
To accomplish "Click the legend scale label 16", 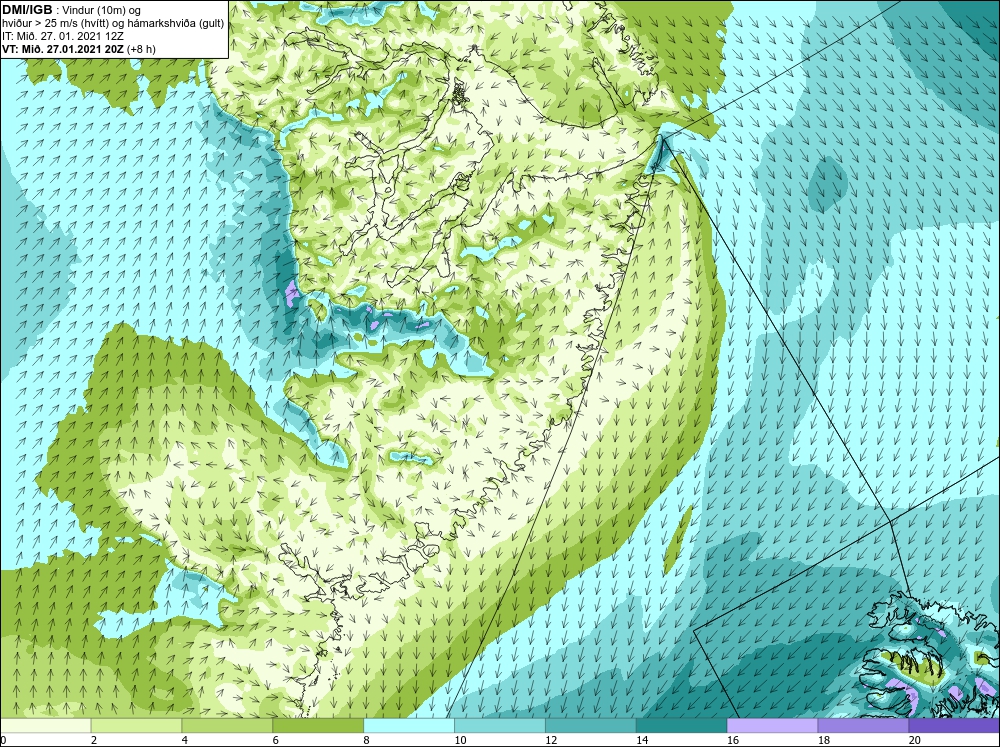I will [733, 740].
